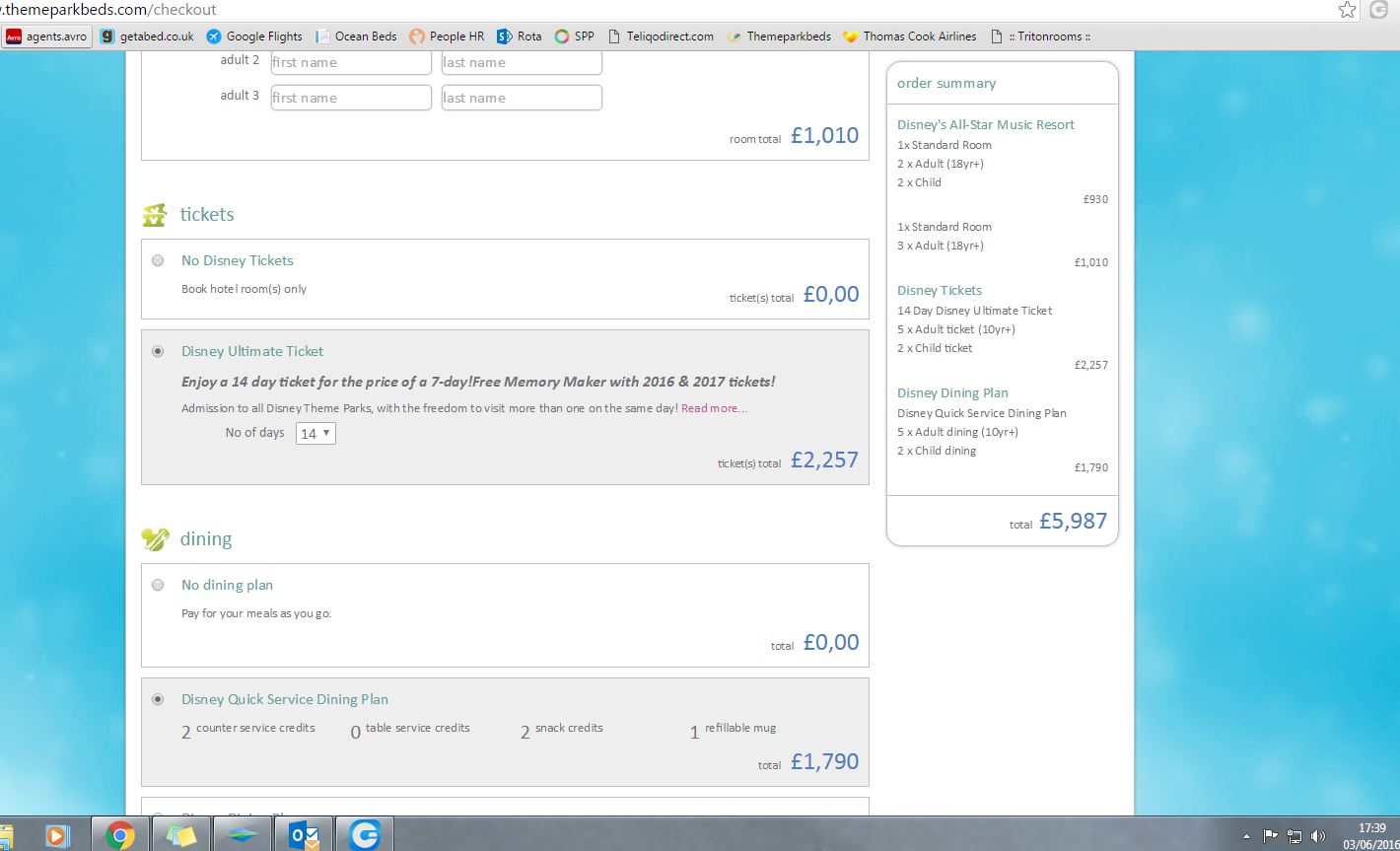The height and width of the screenshot is (851, 1400).
Task: Click the adult 2 first name field
Action: click(351, 62)
